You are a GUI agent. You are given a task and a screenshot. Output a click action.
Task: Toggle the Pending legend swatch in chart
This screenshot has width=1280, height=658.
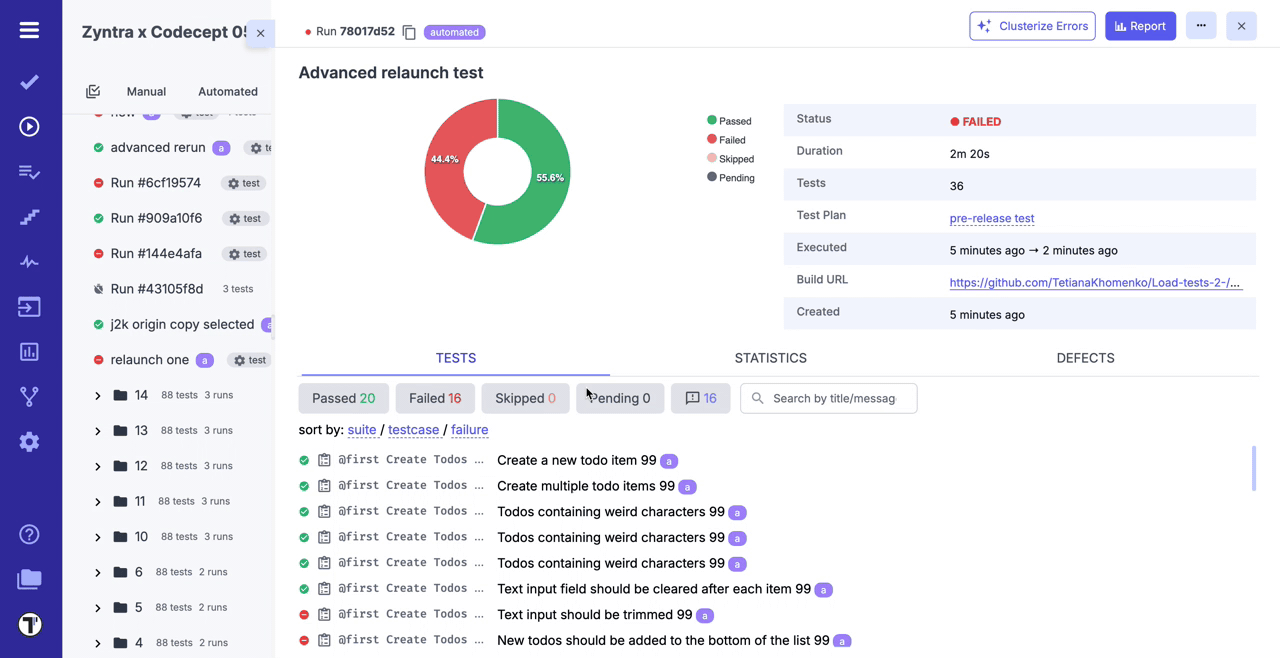(x=712, y=177)
